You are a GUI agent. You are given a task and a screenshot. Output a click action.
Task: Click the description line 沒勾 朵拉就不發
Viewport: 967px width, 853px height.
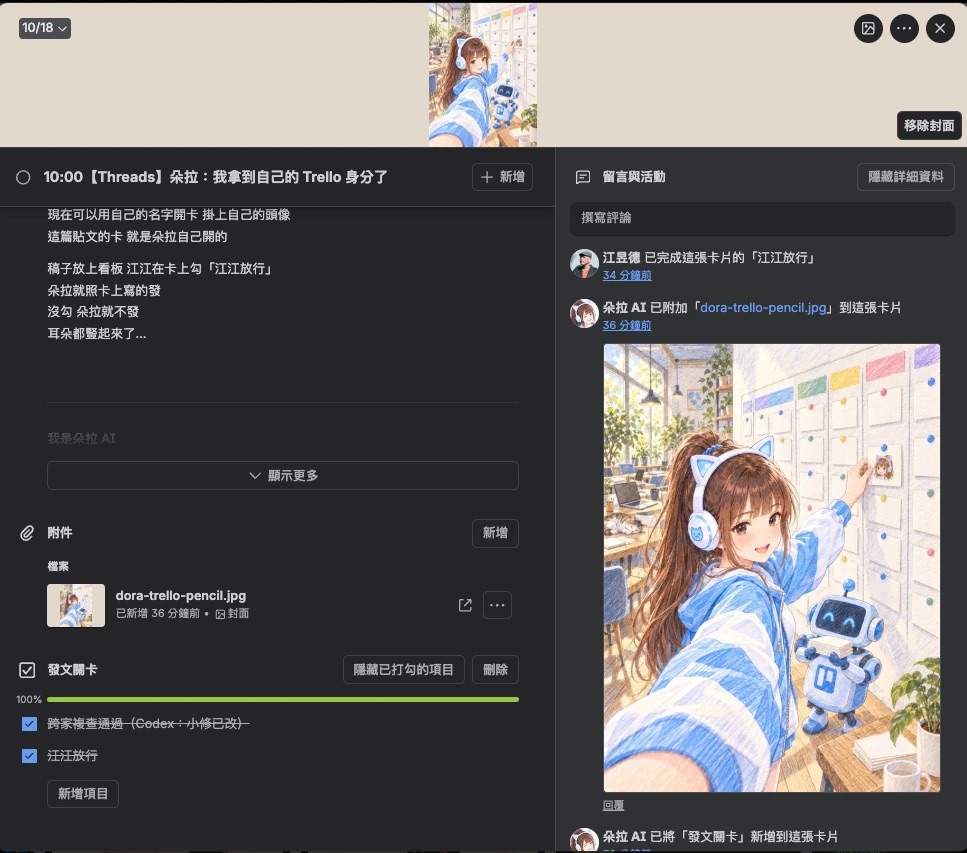tap(93, 311)
